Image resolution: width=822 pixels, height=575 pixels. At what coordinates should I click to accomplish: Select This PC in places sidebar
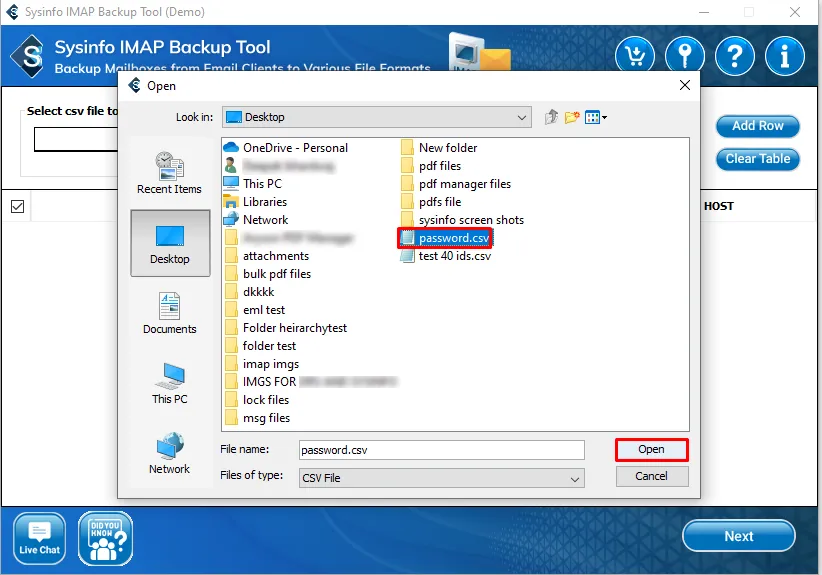169,383
